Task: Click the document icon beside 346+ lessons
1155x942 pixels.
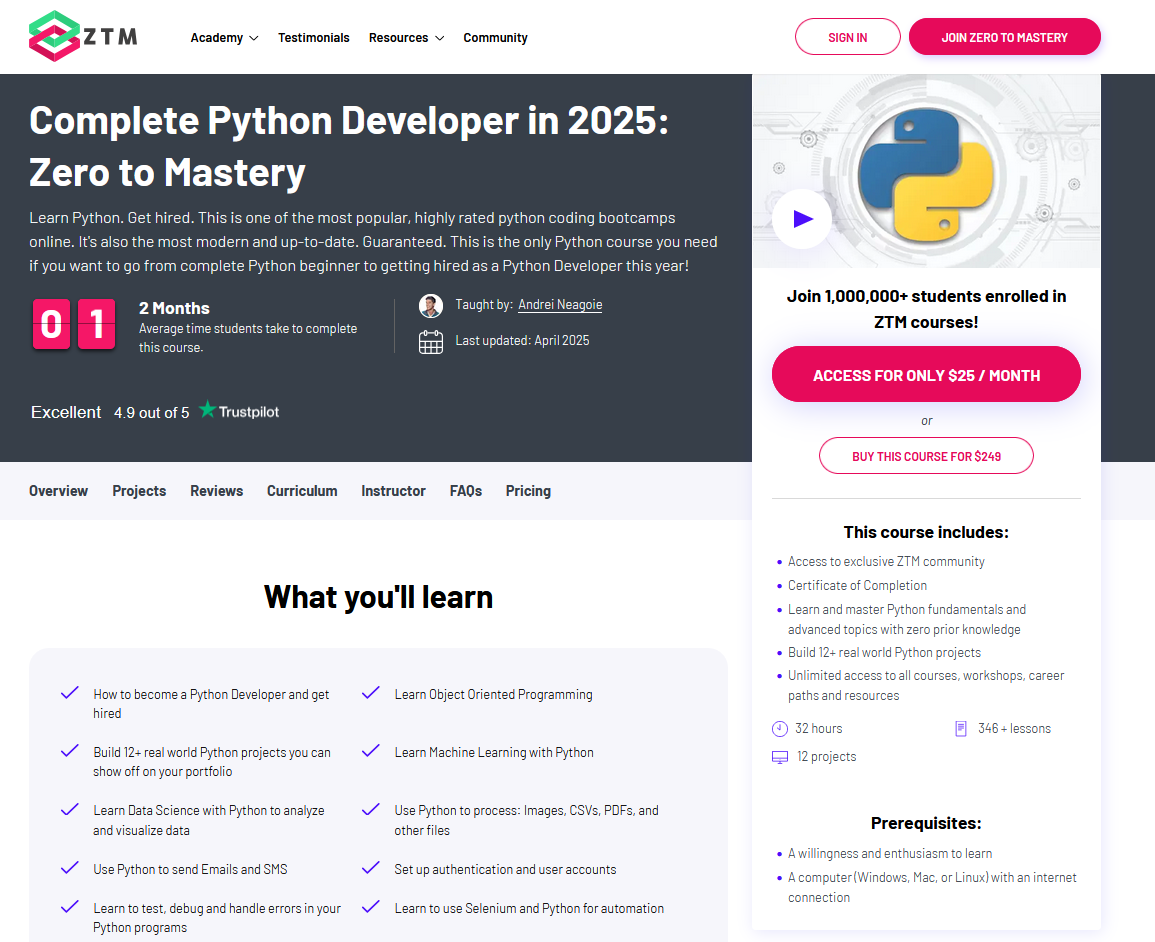Action: pyautogui.click(x=961, y=729)
